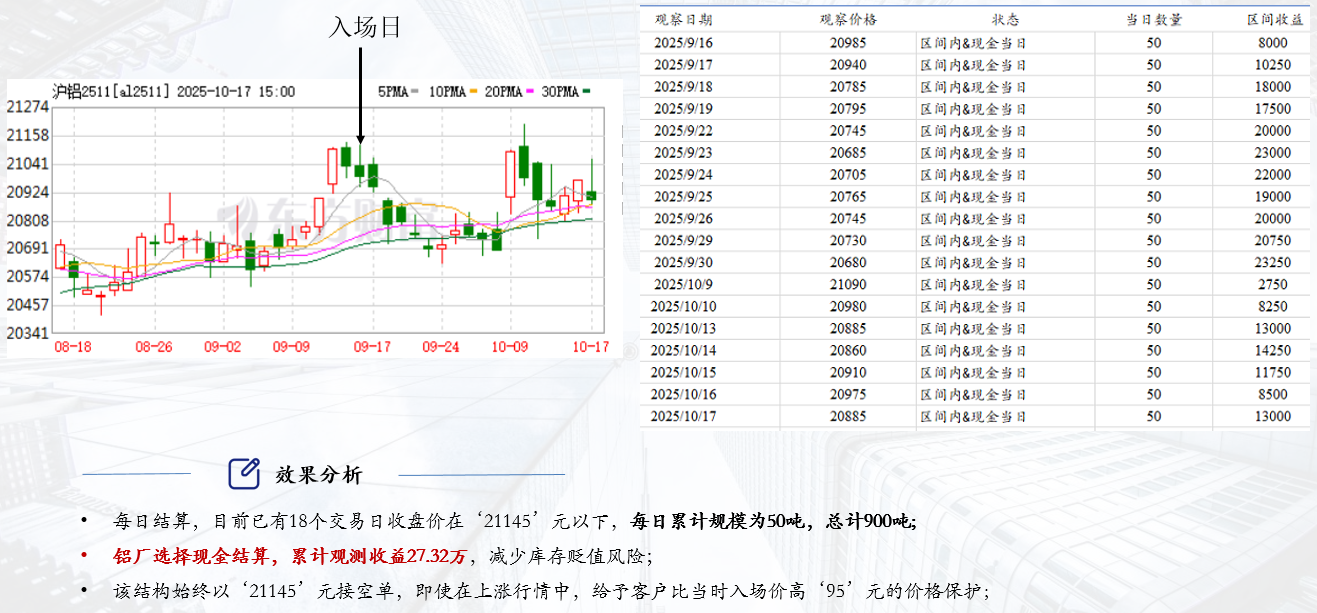Image resolution: width=1317 pixels, height=613 pixels.
Task: Click the 入场日 label above the chart
Action: (365, 27)
